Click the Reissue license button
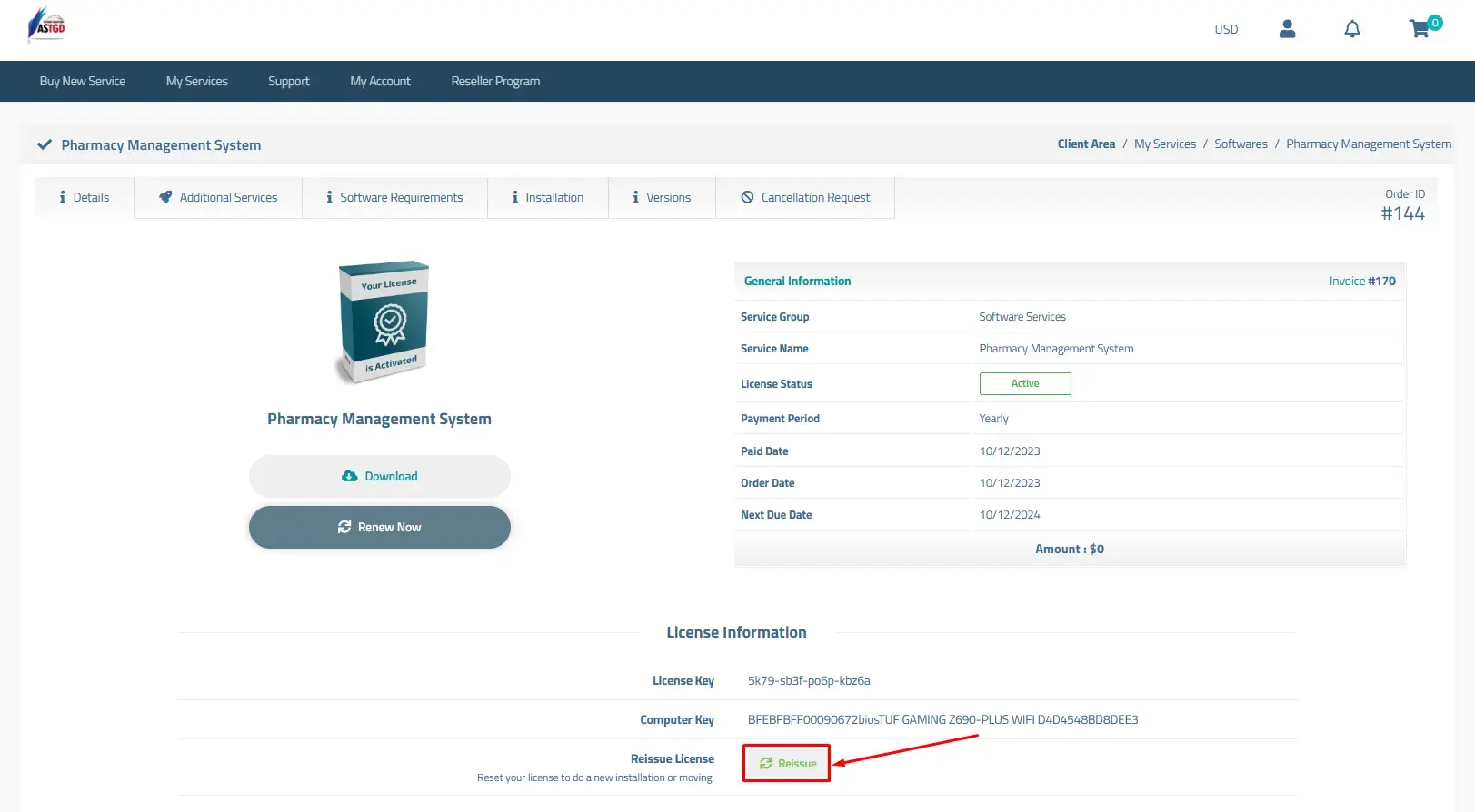Image resolution: width=1475 pixels, height=812 pixels. 787,763
